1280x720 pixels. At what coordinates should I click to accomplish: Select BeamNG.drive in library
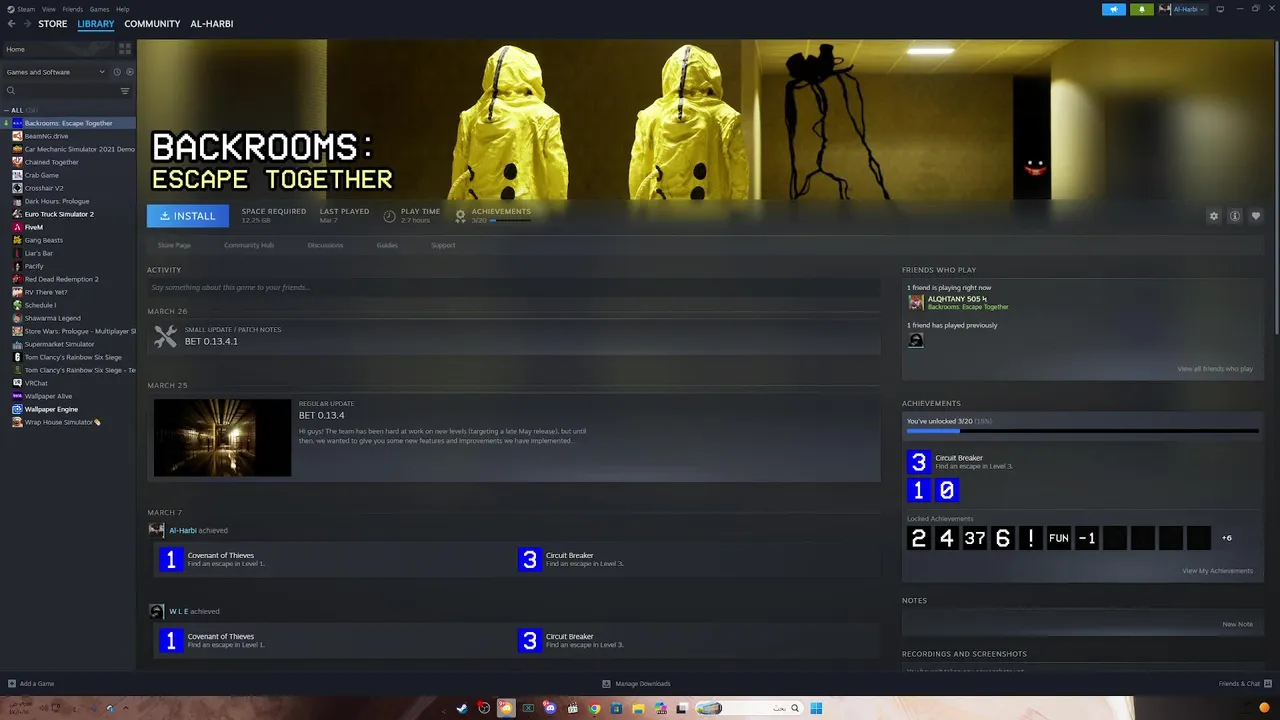pos(46,136)
